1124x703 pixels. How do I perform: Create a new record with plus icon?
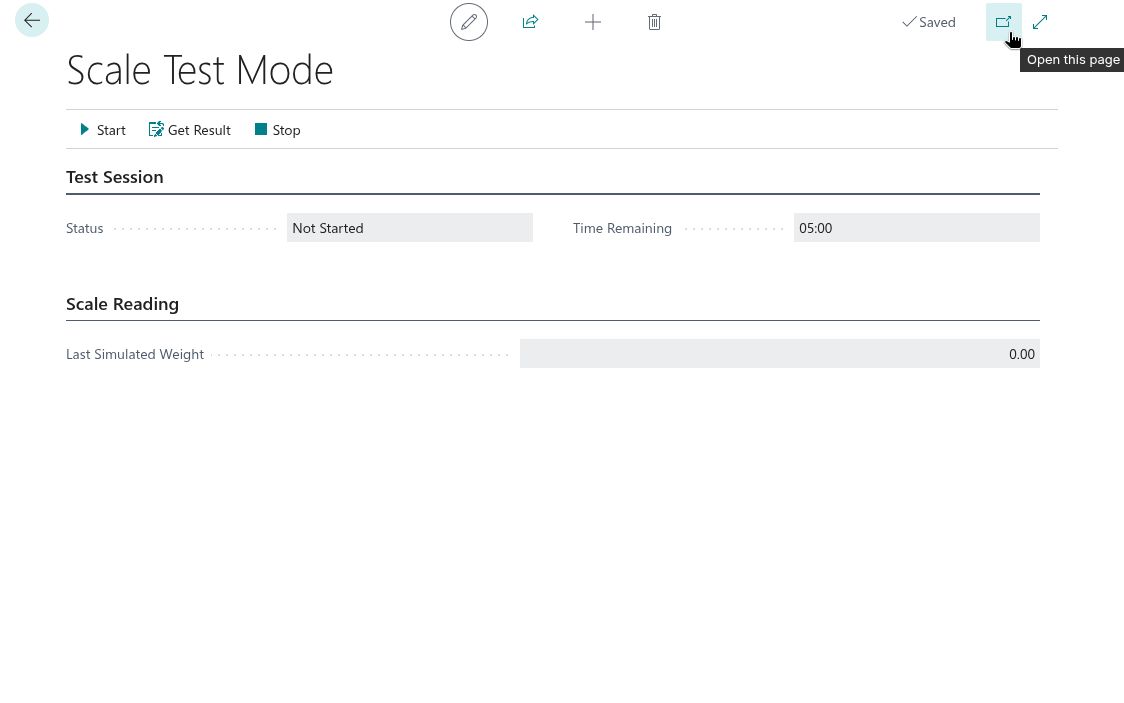click(x=593, y=22)
